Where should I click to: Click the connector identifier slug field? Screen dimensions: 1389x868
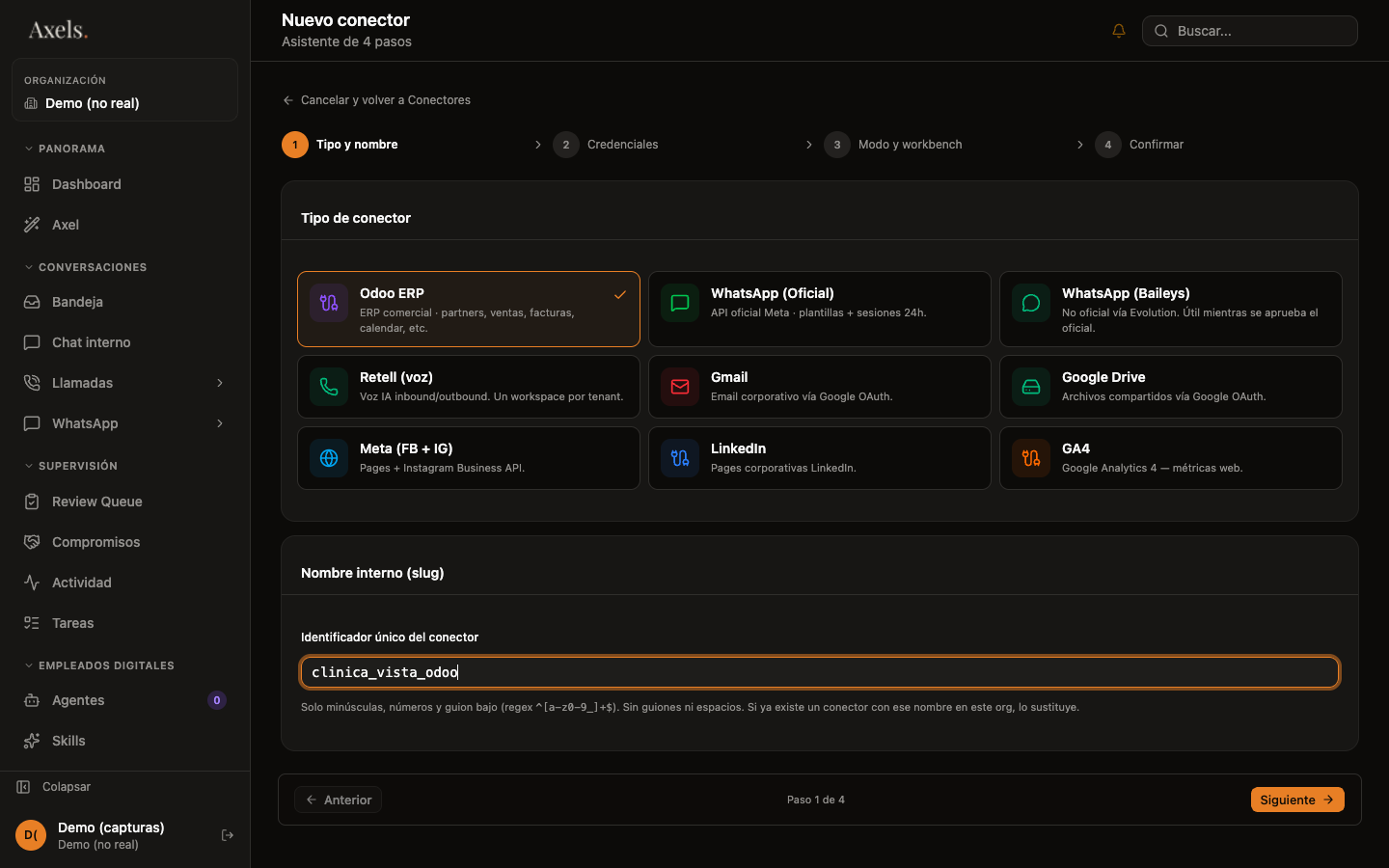(x=820, y=672)
